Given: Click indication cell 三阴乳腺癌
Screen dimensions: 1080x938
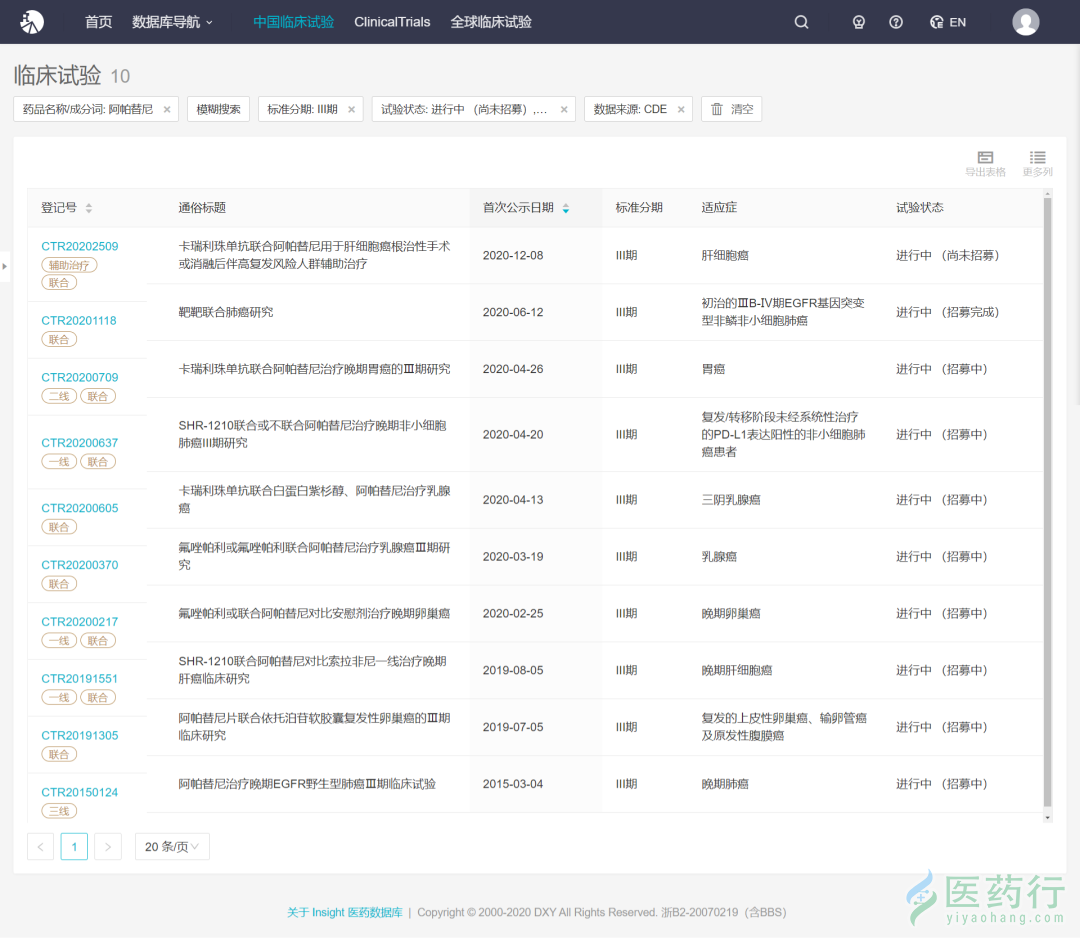Looking at the screenshot, I should (731, 500).
